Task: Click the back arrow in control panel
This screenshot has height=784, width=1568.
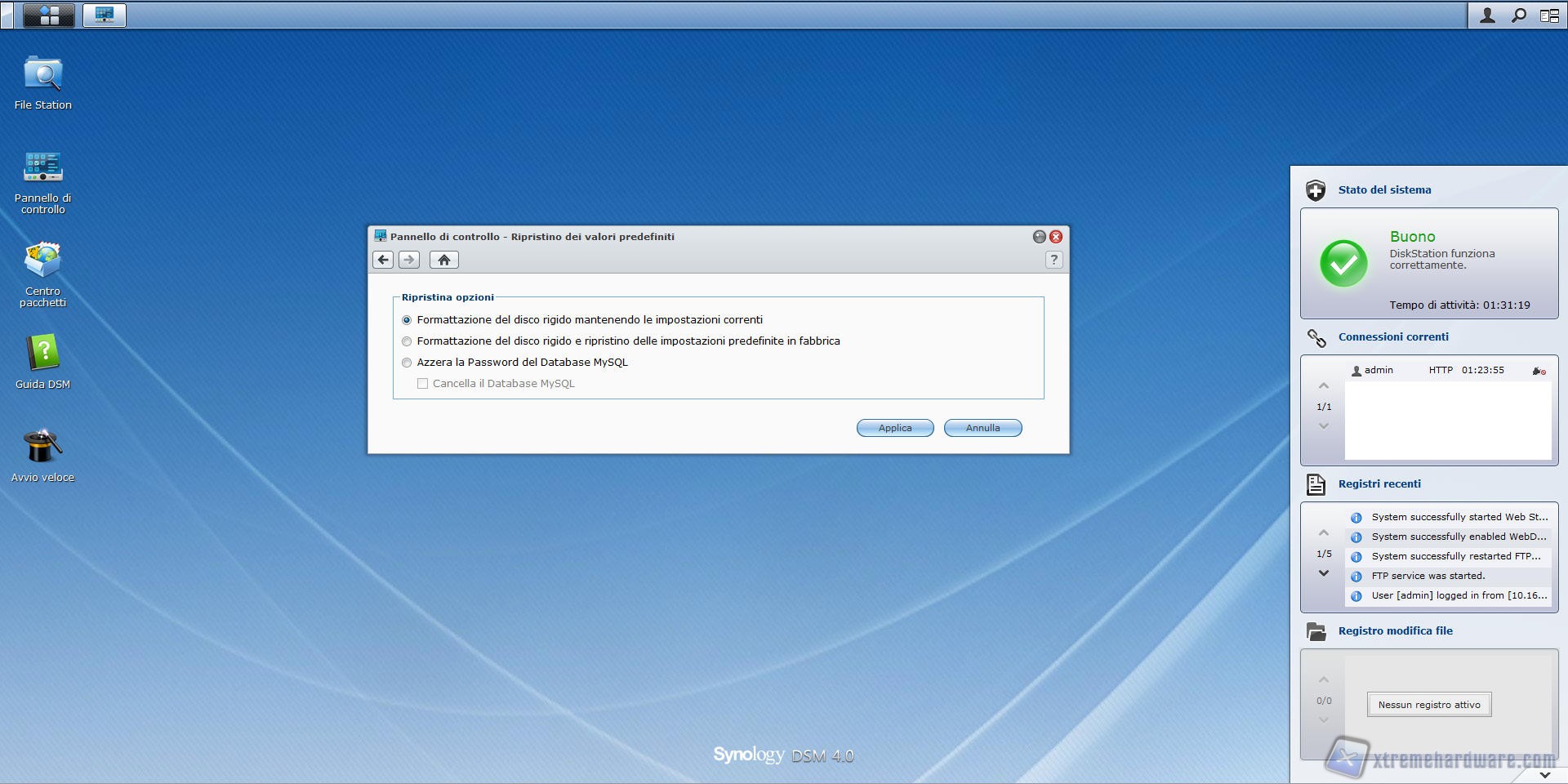Action: (383, 260)
